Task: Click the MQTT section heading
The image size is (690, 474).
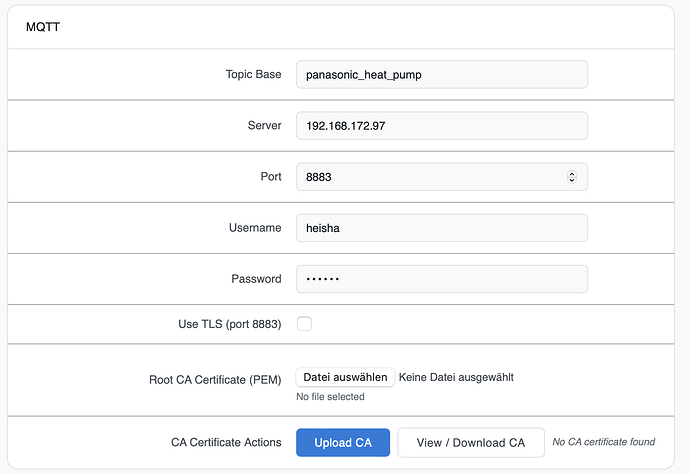Action: click(43, 27)
